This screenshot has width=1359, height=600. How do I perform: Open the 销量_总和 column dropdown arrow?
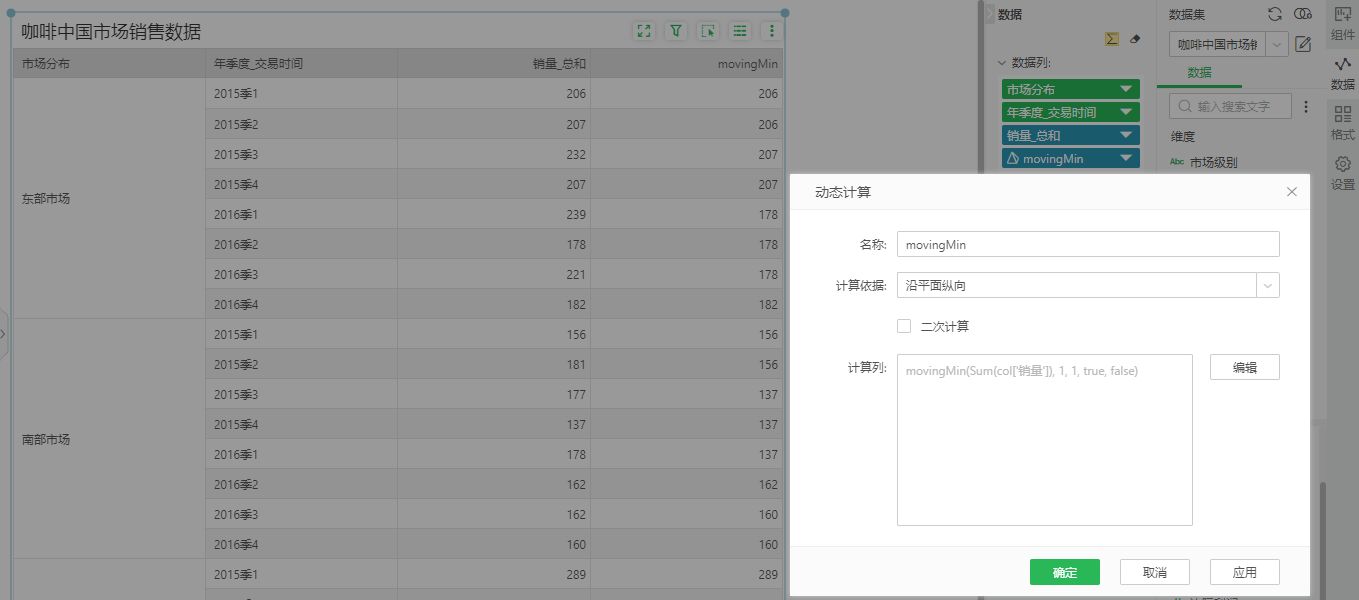pos(1127,135)
